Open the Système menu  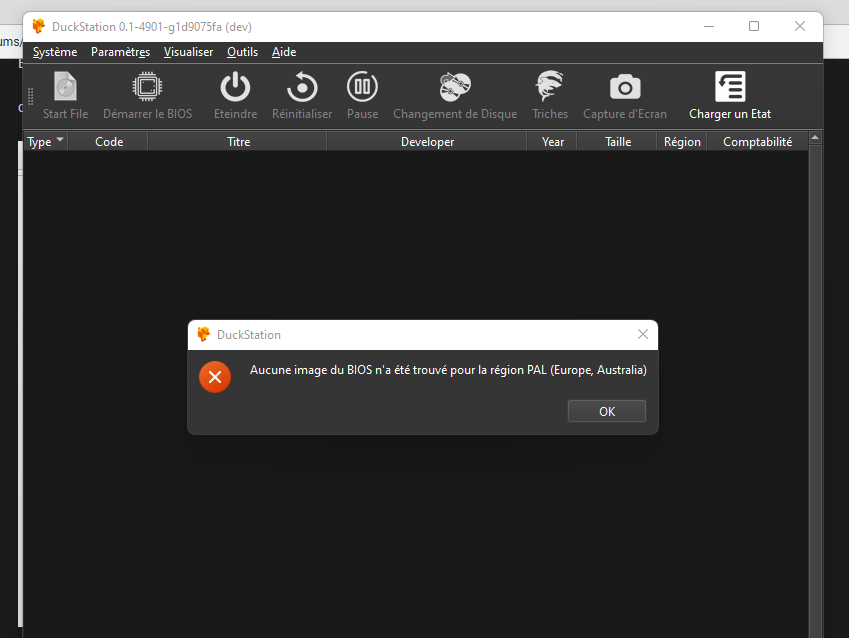tap(55, 52)
